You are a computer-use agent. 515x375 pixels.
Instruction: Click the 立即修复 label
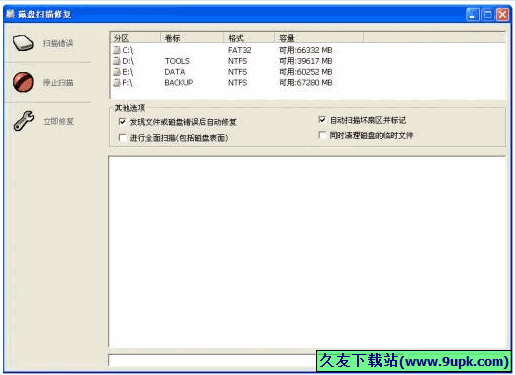click(x=58, y=121)
